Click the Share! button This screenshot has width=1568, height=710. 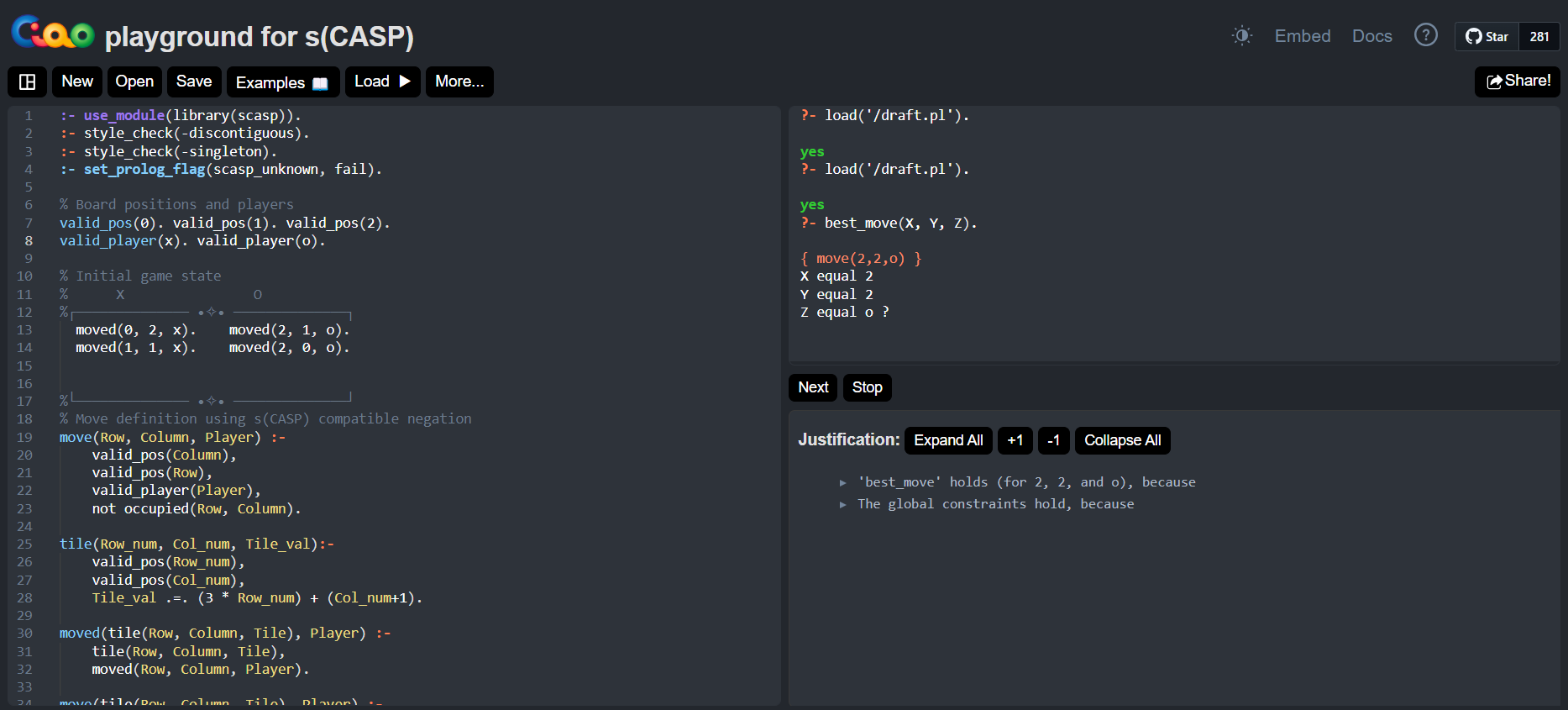pos(1518,81)
